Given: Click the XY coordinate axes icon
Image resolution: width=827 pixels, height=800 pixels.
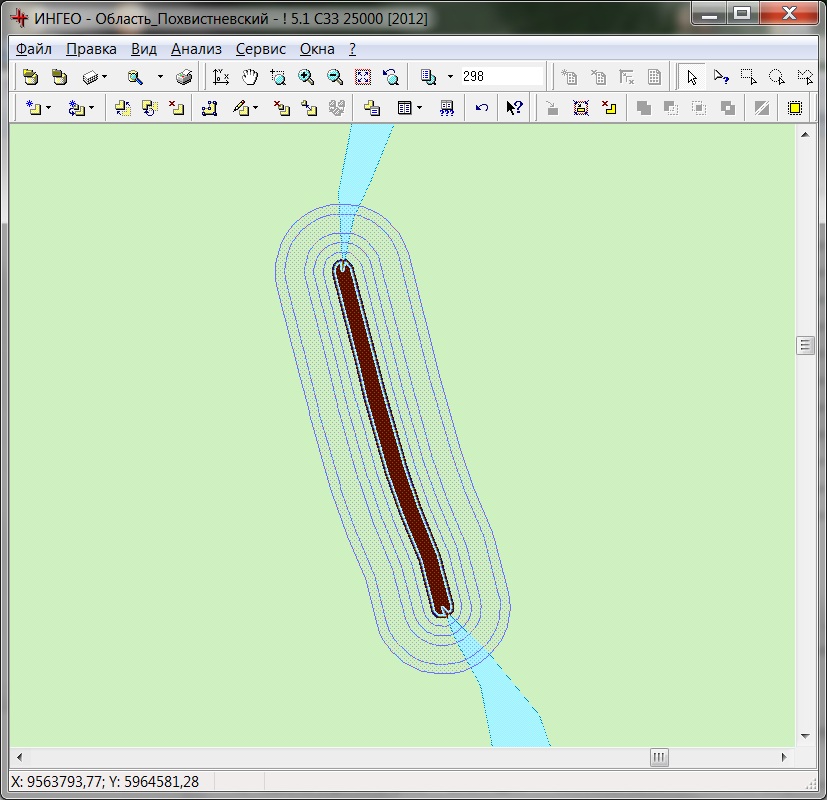Looking at the screenshot, I should click(x=220, y=77).
